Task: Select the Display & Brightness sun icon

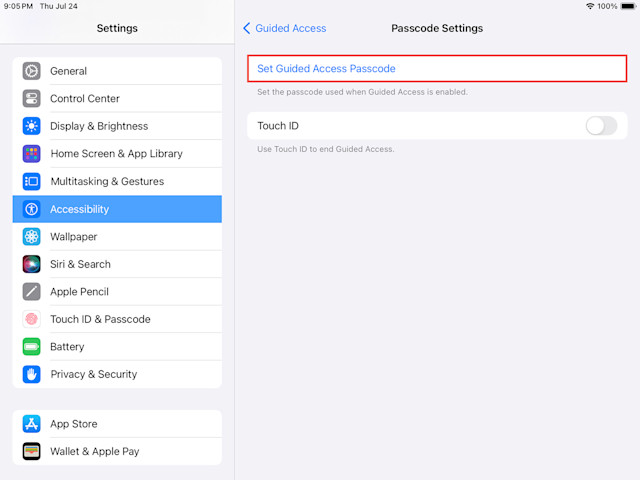Action: (x=31, y=126)
